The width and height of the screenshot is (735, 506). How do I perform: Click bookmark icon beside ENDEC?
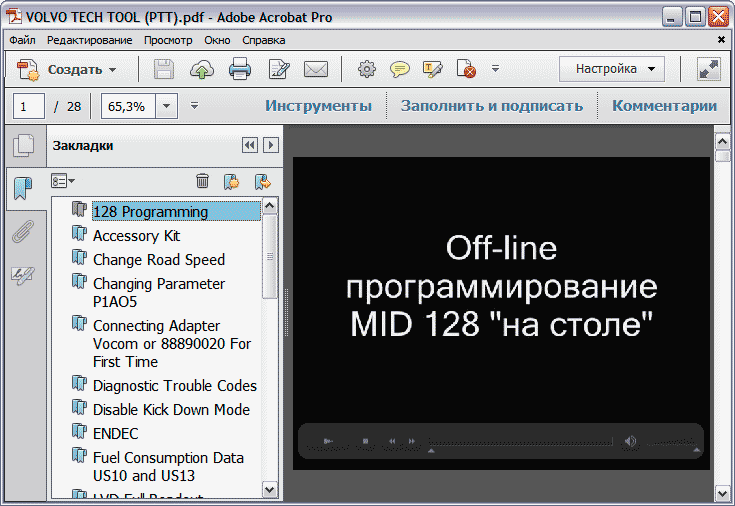click(x=79, y=430)
